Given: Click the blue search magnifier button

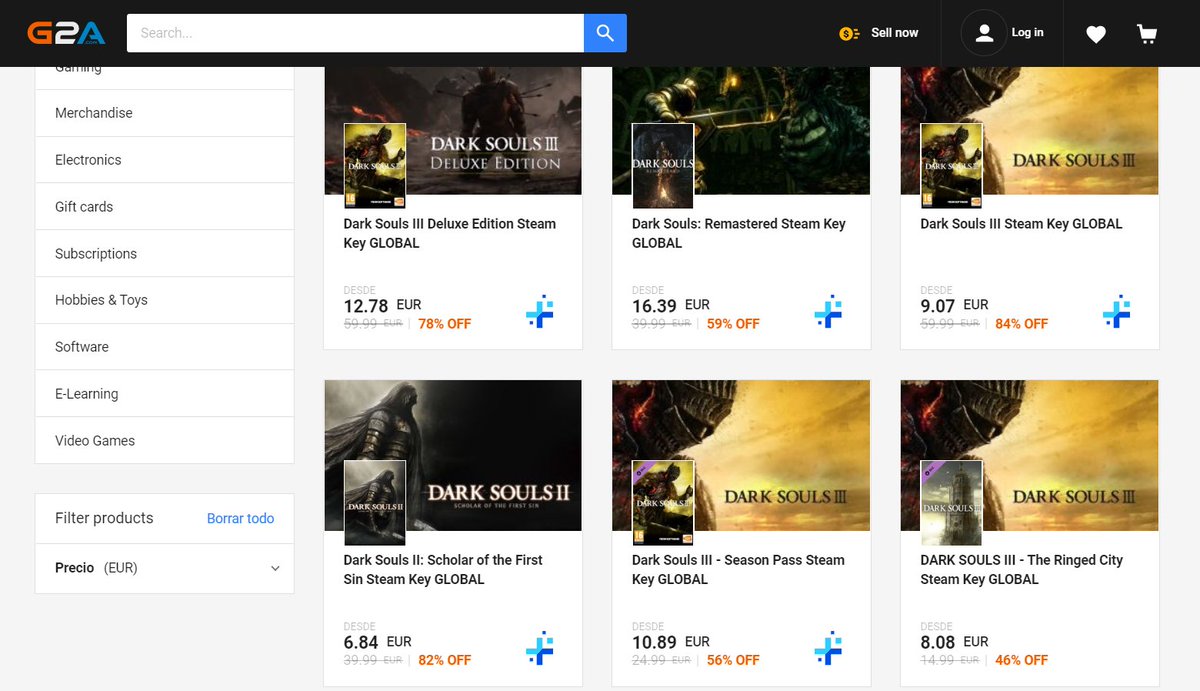Looking at the screenshot, I should 605,33.
